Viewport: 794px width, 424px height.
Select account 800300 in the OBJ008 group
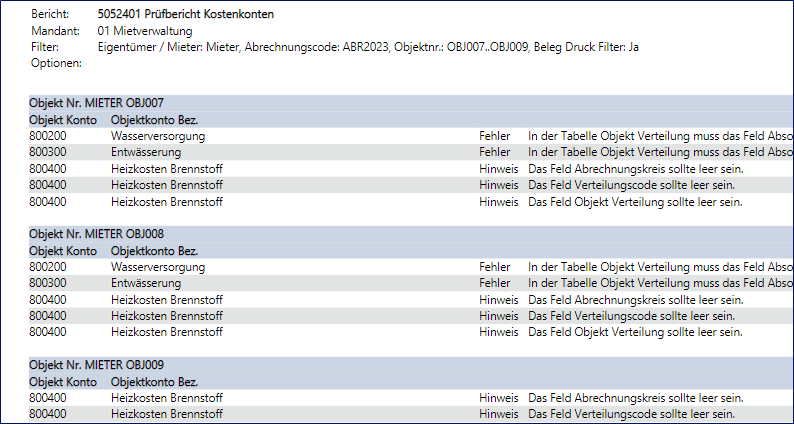[48, 283]
